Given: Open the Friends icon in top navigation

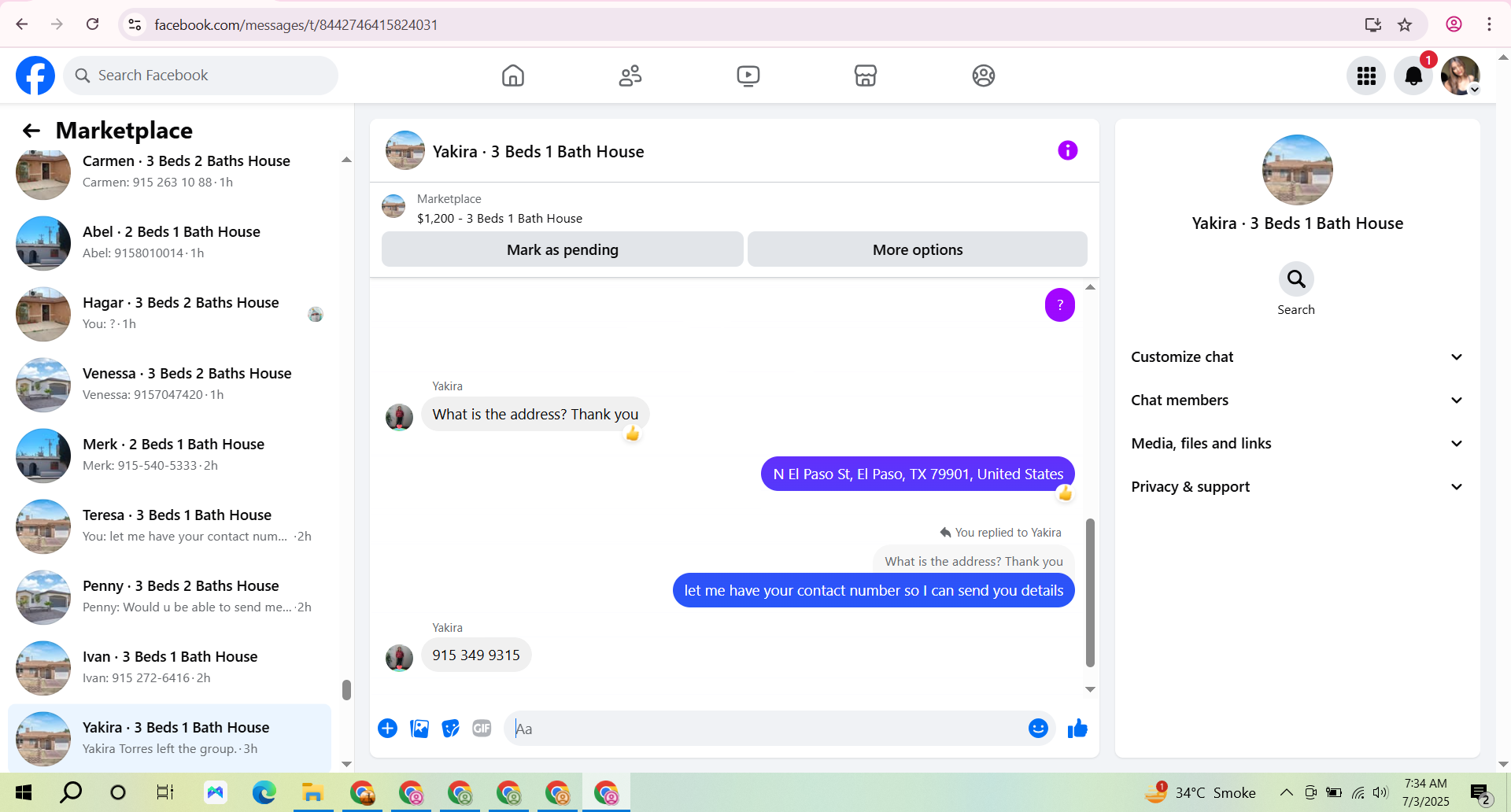Looking at the screenshot, I should coord(630,76).
